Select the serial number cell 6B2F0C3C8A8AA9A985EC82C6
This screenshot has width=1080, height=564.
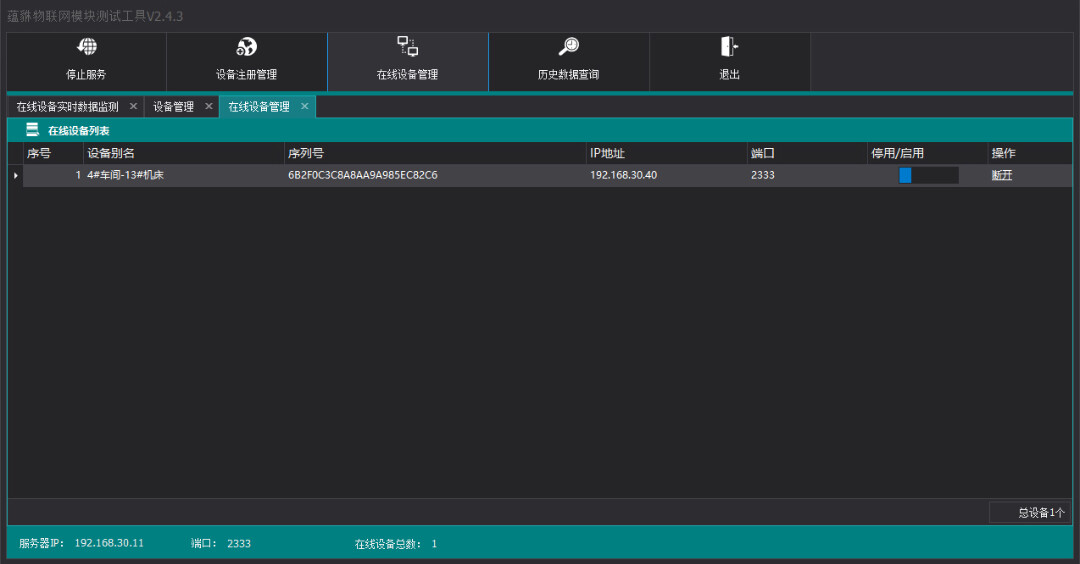(x=362, y=175)
